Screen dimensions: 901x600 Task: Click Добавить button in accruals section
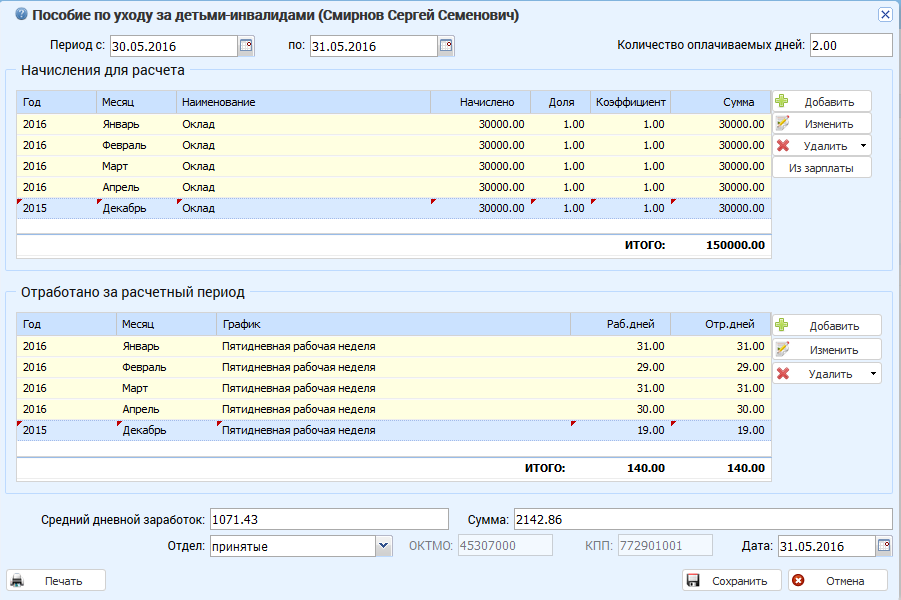[x=822, y=102]
